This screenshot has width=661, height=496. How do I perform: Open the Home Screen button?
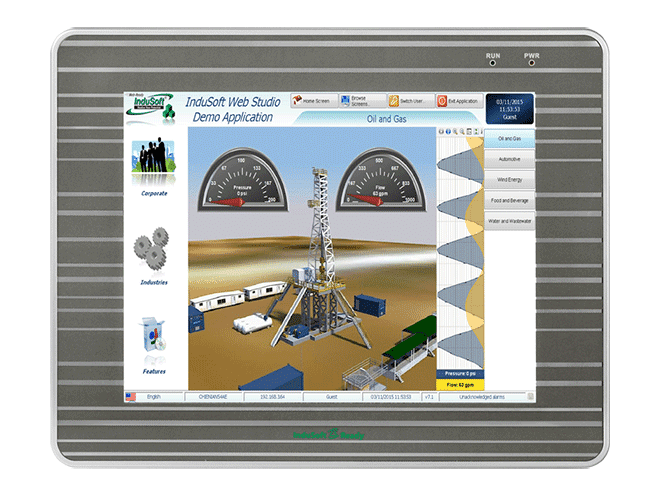click(x=314, y=101)
